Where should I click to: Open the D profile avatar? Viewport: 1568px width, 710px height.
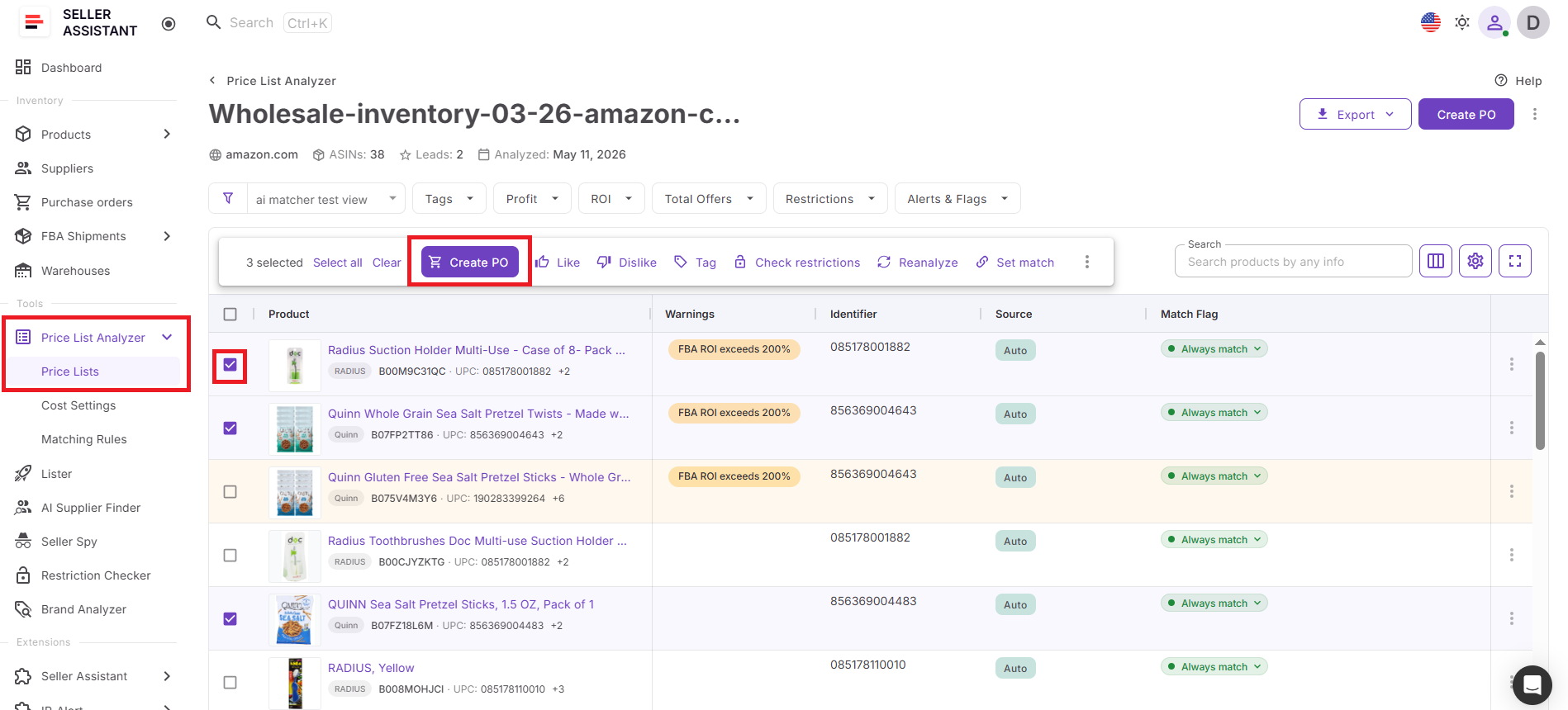coord(1533,22)
